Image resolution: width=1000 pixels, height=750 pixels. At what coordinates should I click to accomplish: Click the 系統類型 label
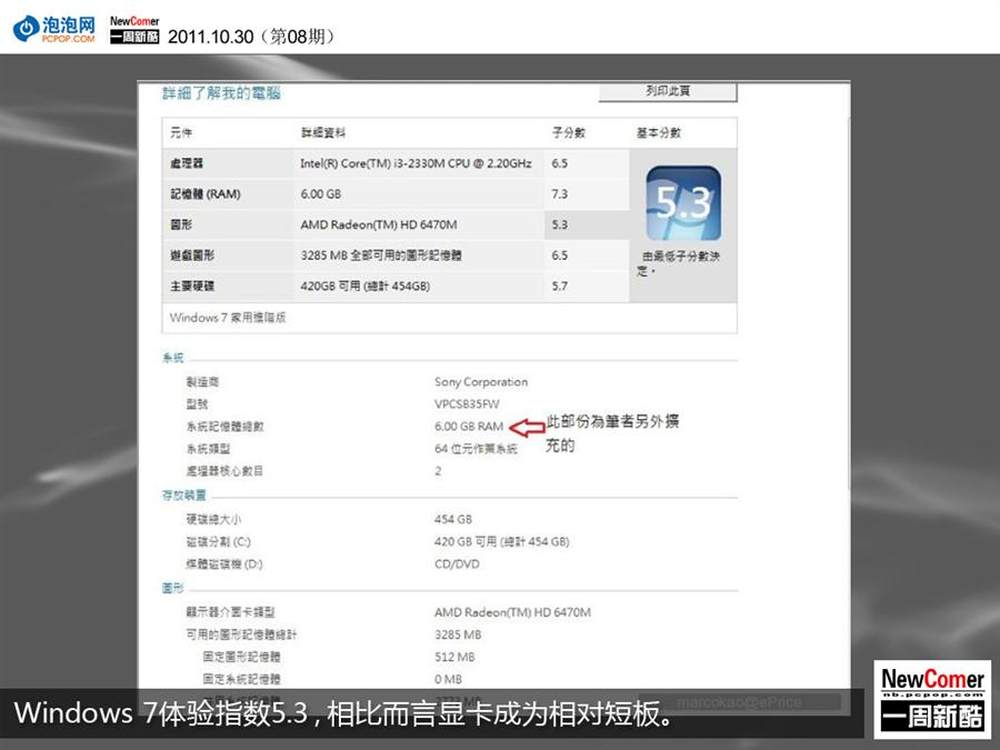point(208,449)
